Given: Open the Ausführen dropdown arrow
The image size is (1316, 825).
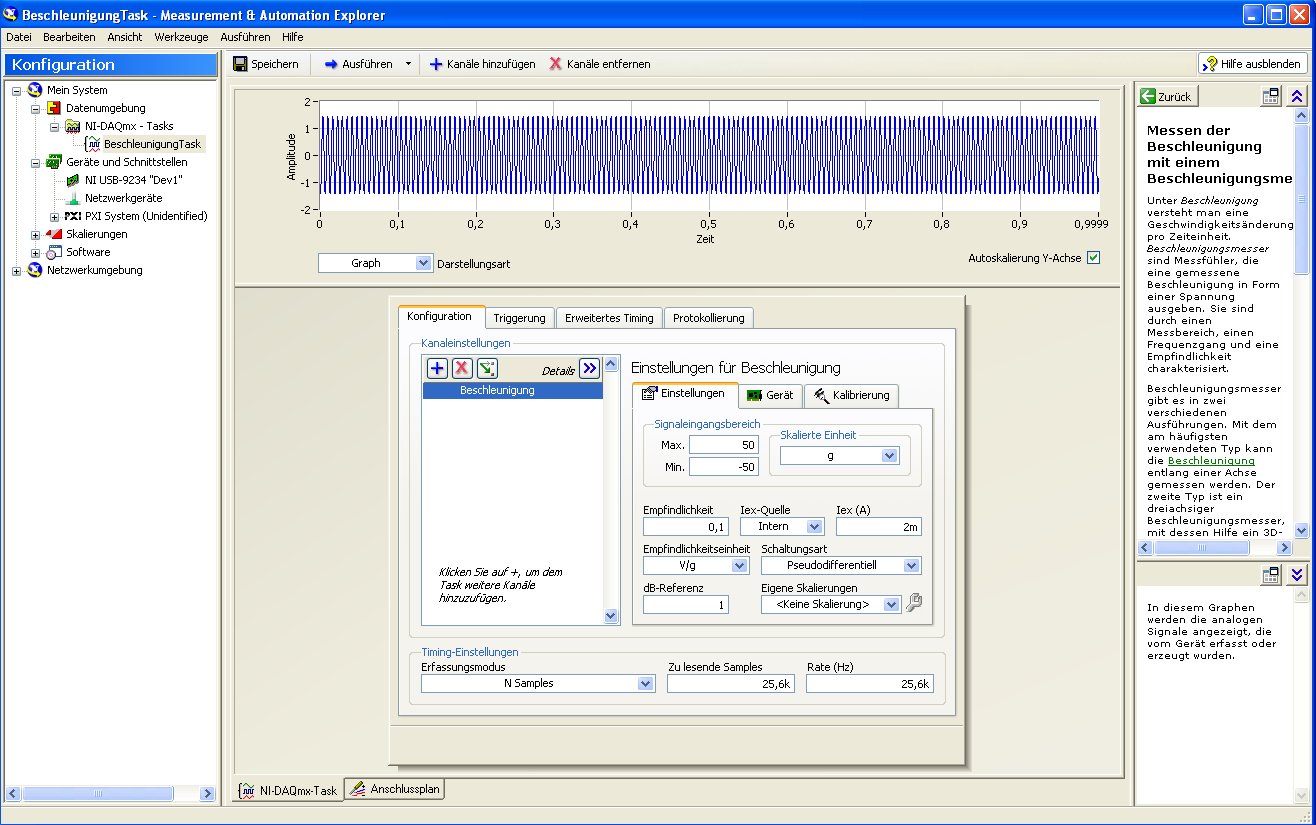Looking at the screenshot, I should tap(408, 64).
